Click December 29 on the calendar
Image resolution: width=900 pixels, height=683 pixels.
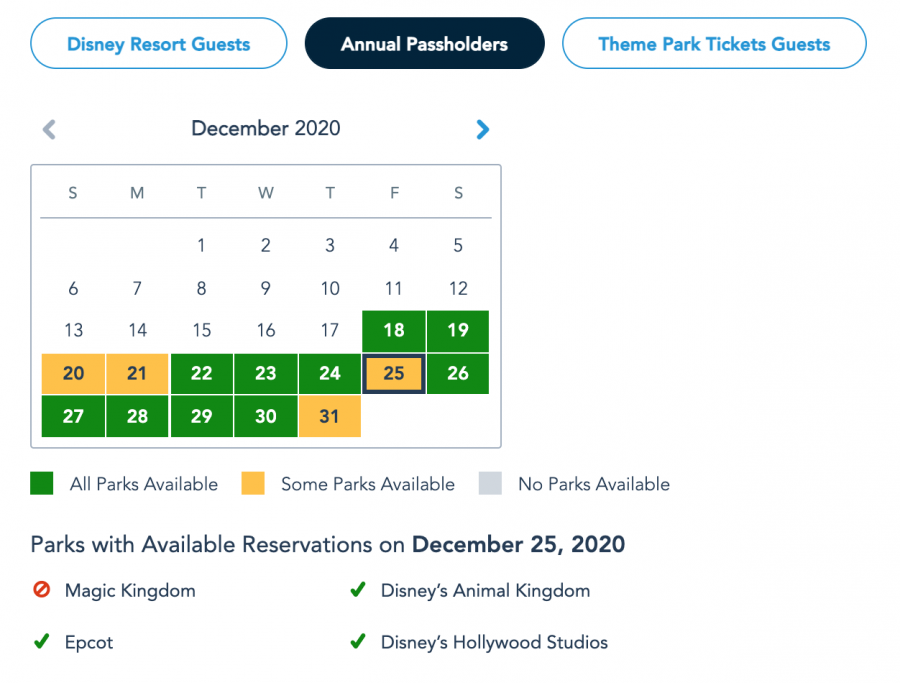point(201,416)
